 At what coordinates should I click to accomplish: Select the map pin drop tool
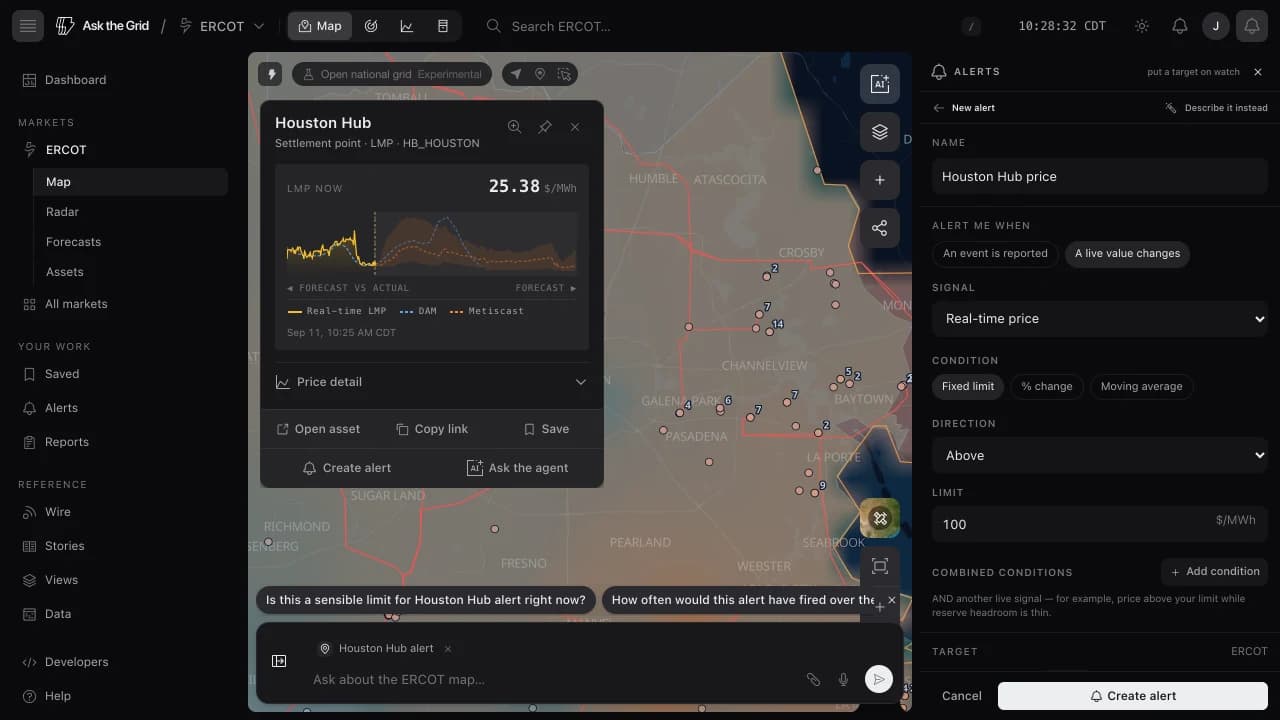[x=540, y=74]
